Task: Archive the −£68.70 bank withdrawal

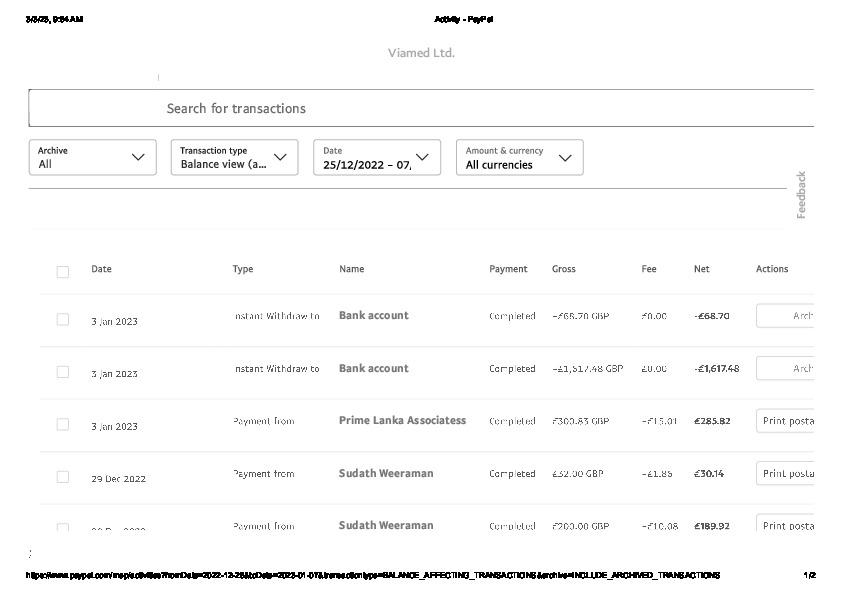Action: [x=786, y=316]
